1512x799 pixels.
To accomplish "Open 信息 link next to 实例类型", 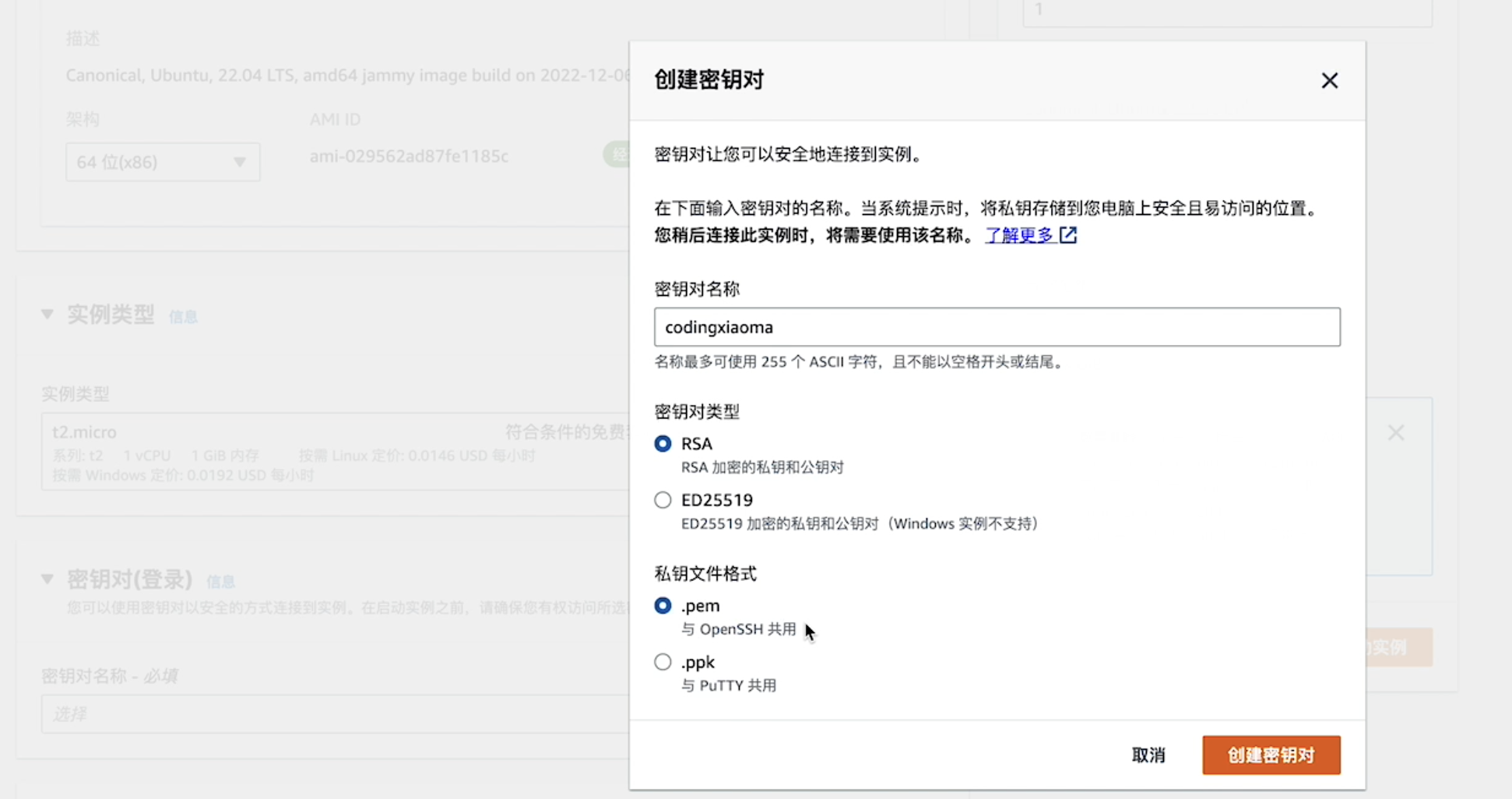I will (x=183, y=317).
